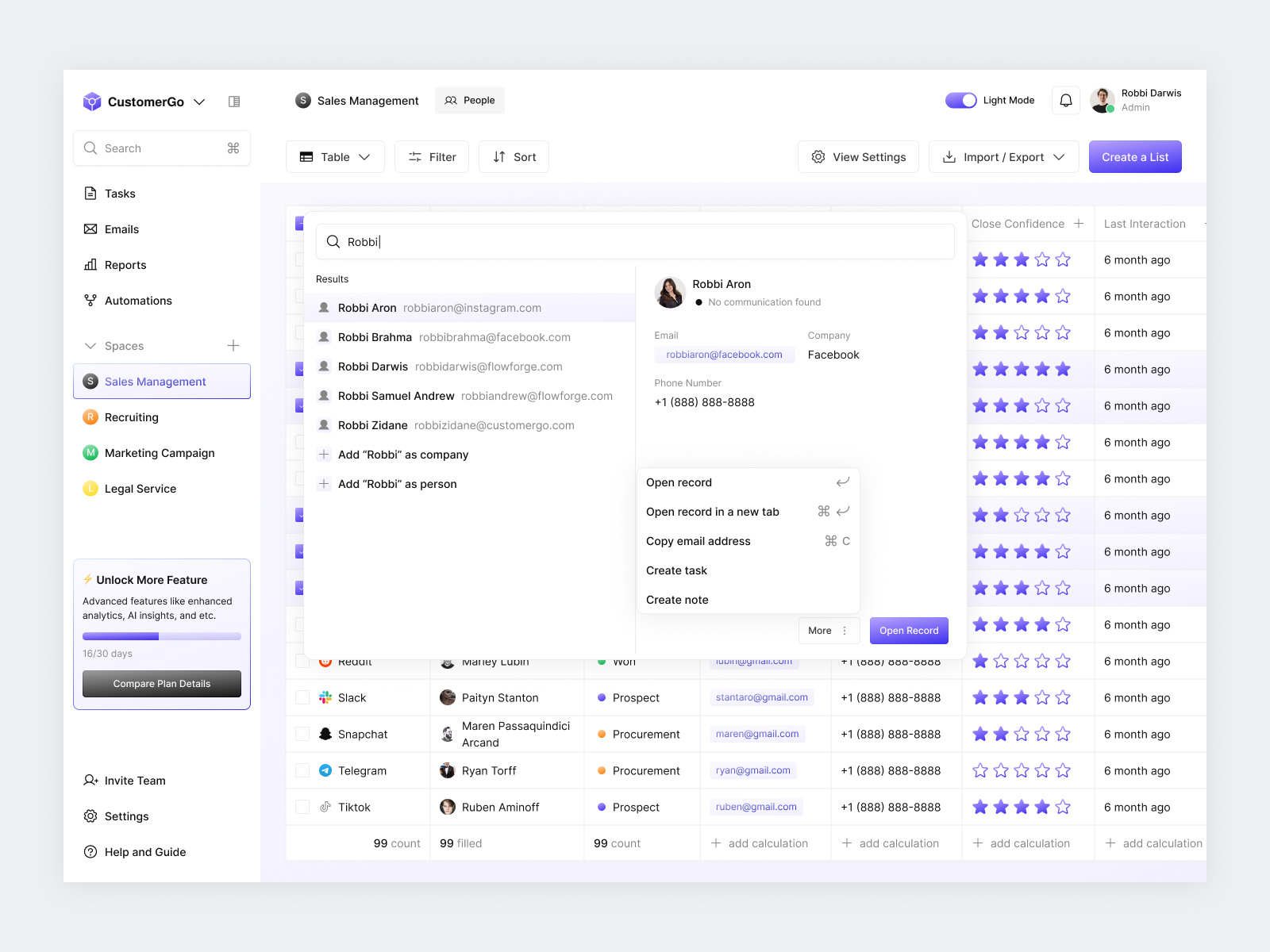Click the Slack integration icon in the table
The image size is (1270, 952).
(x=325, y=697)
